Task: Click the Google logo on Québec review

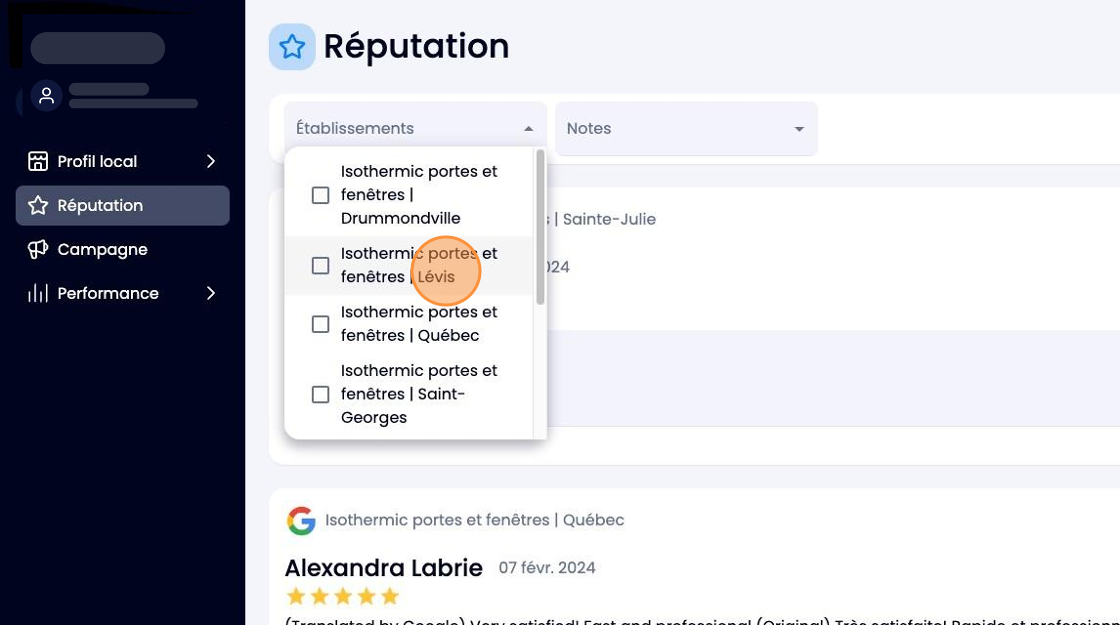Action: click(301, 521)
